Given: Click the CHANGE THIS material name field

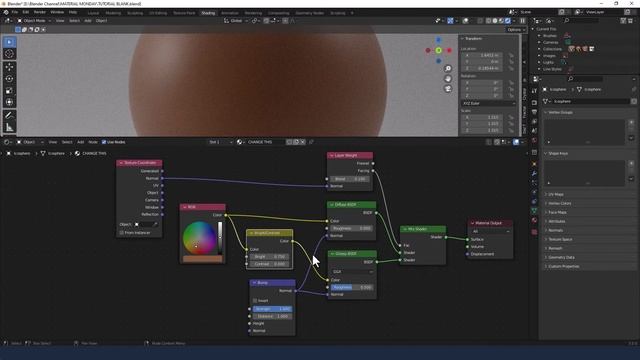Looking at the screenshot, I should click(265, 142).
